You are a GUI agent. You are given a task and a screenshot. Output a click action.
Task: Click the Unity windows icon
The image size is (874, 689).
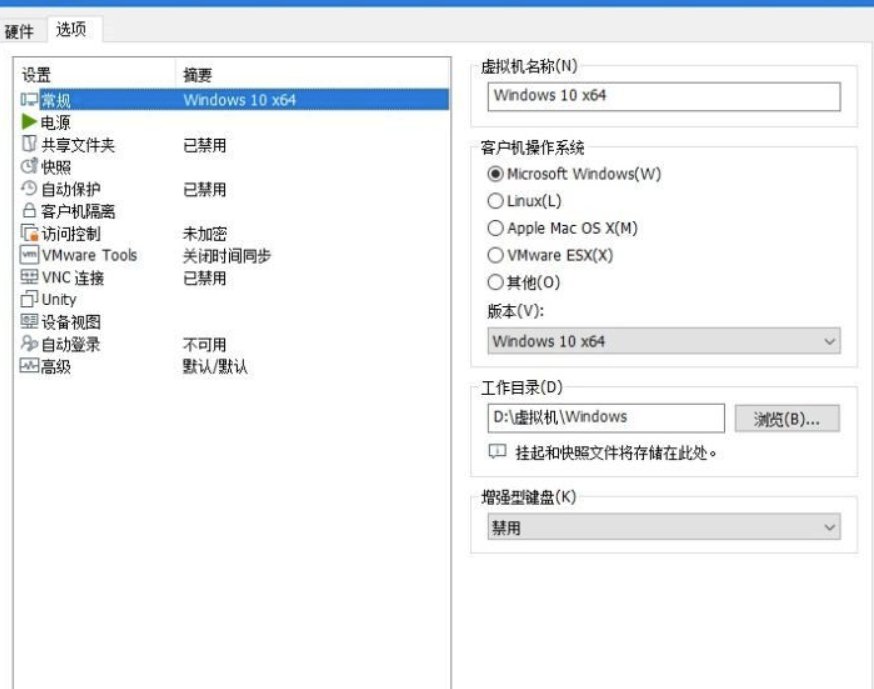tap(29, 299)
